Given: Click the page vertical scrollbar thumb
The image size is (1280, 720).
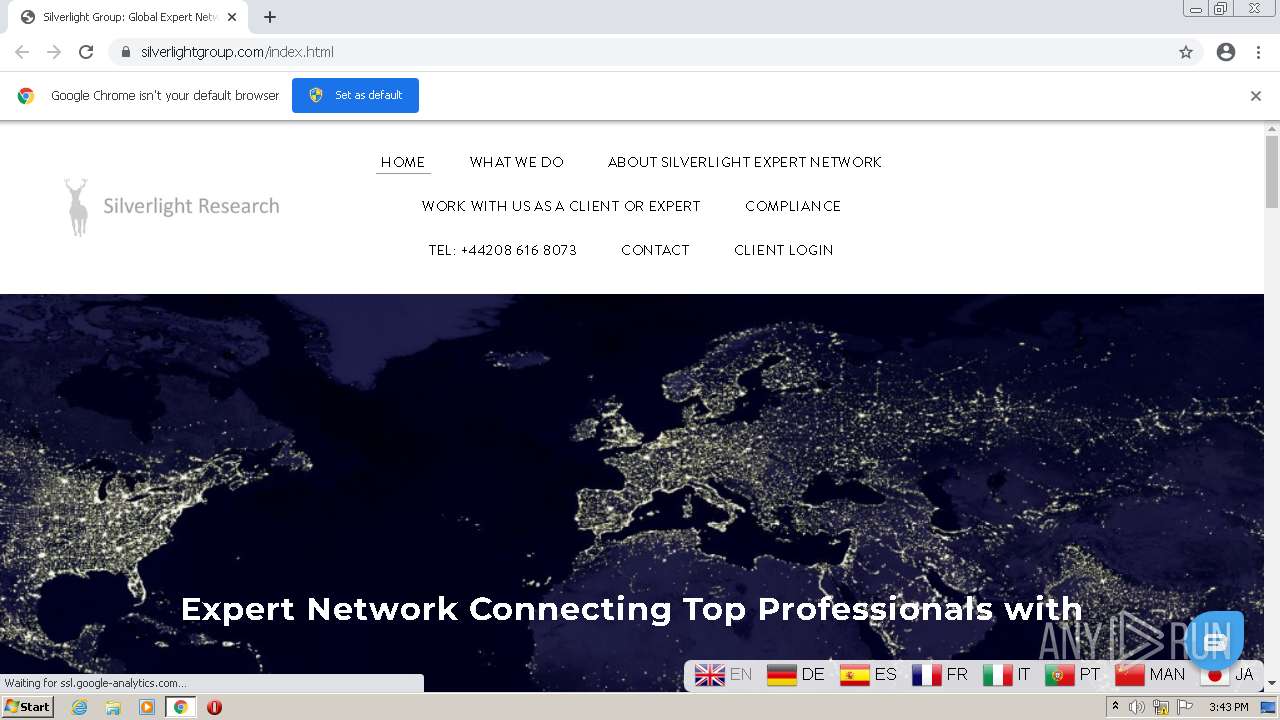Looking at the screenshot, I should pos(1272,171).
